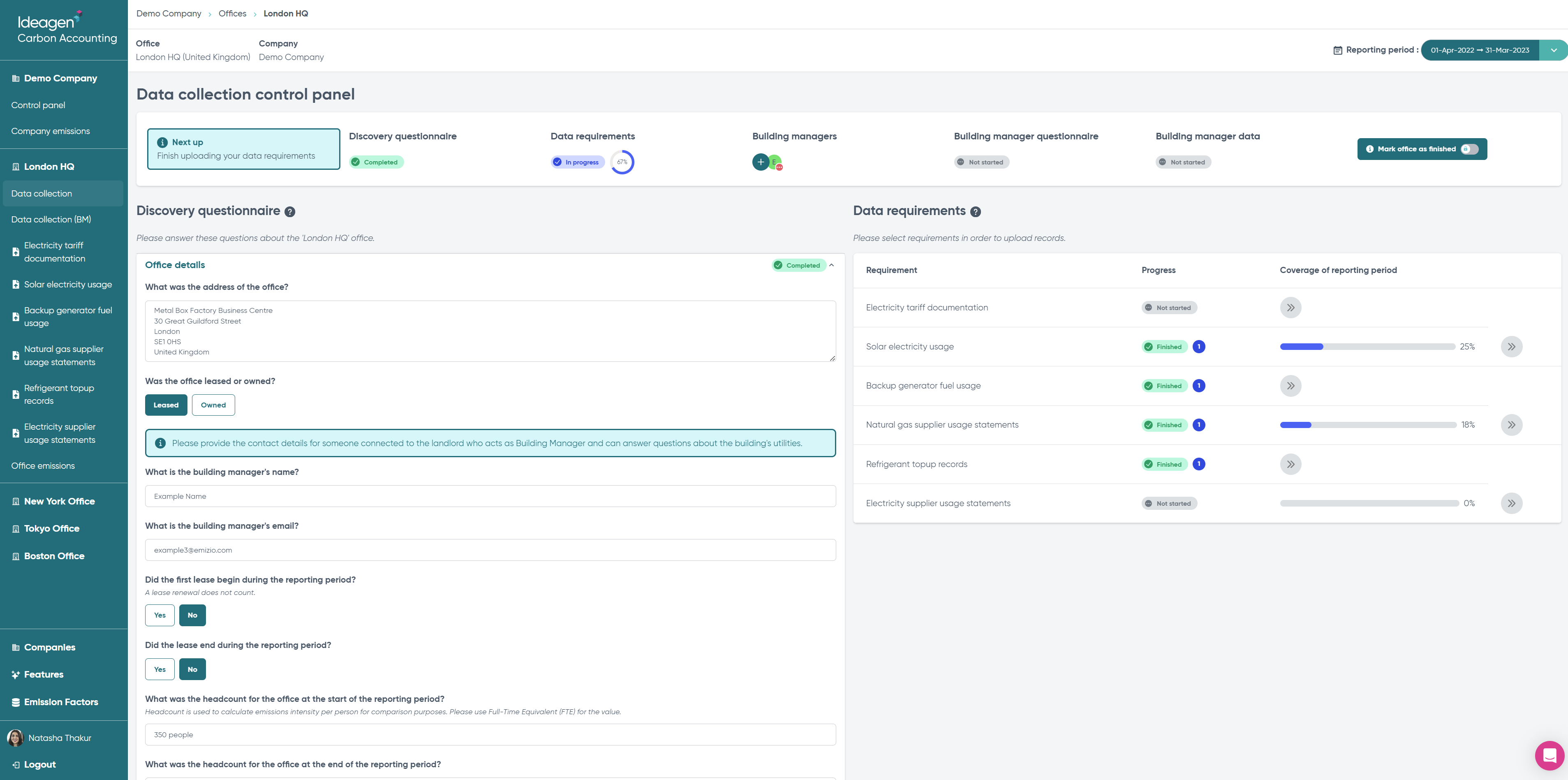
Task: Open the Data requirements help icon
Action: tap(975, 212)
